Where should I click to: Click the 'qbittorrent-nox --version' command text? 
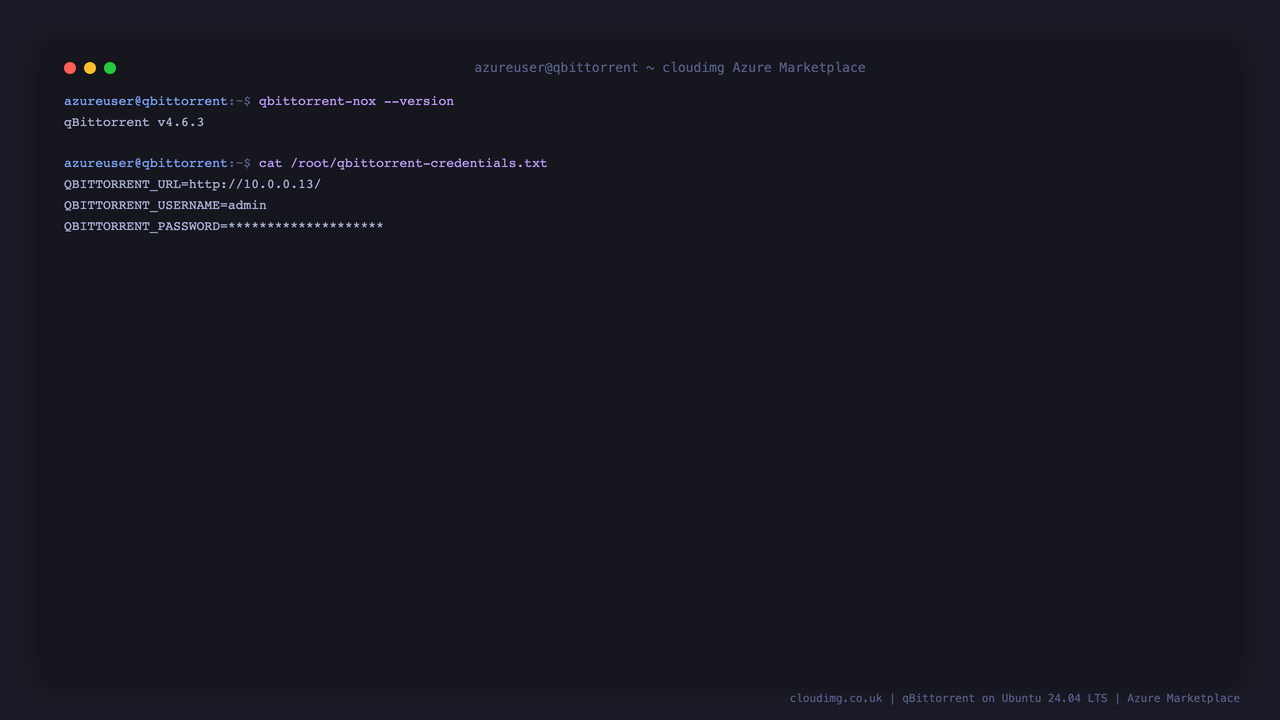pyautogui.click(x=356, y=101)
